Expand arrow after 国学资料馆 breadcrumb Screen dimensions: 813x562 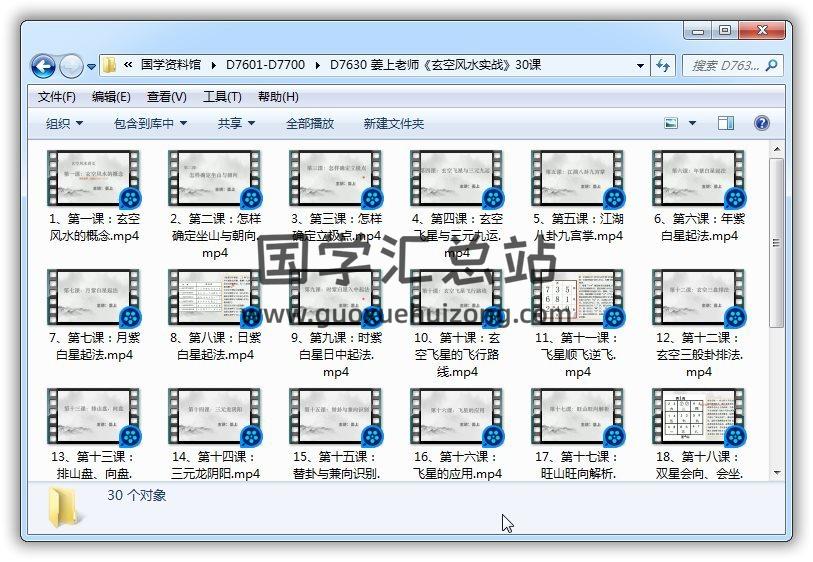pos(214,65)
